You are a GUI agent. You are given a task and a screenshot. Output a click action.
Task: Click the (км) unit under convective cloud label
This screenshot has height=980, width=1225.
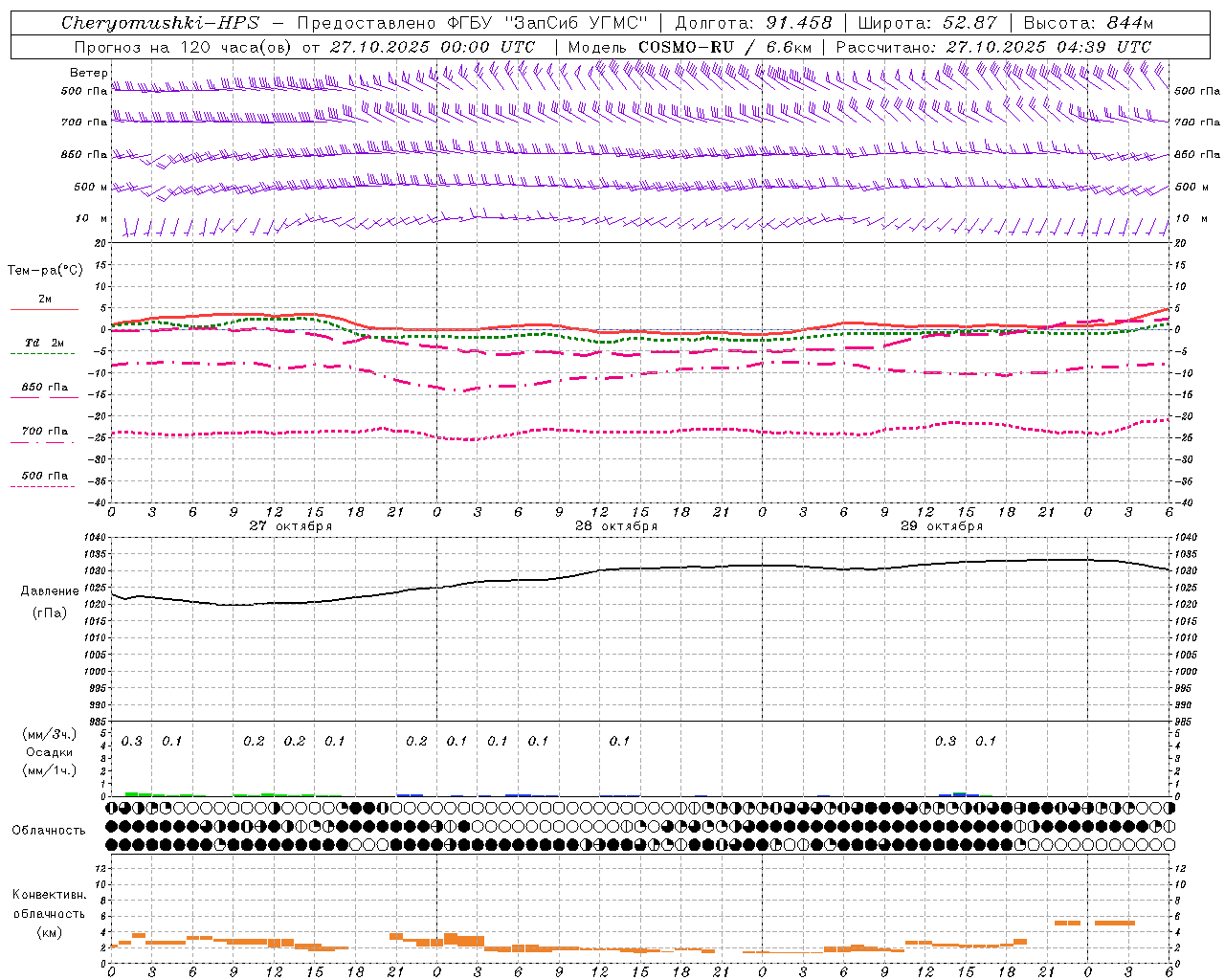(50, 932)
